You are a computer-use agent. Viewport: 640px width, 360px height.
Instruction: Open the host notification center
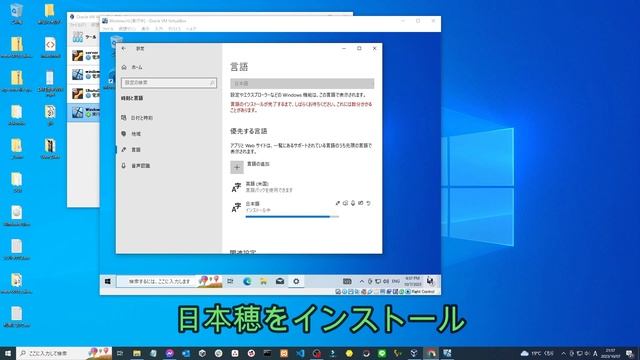coord(630,353)
